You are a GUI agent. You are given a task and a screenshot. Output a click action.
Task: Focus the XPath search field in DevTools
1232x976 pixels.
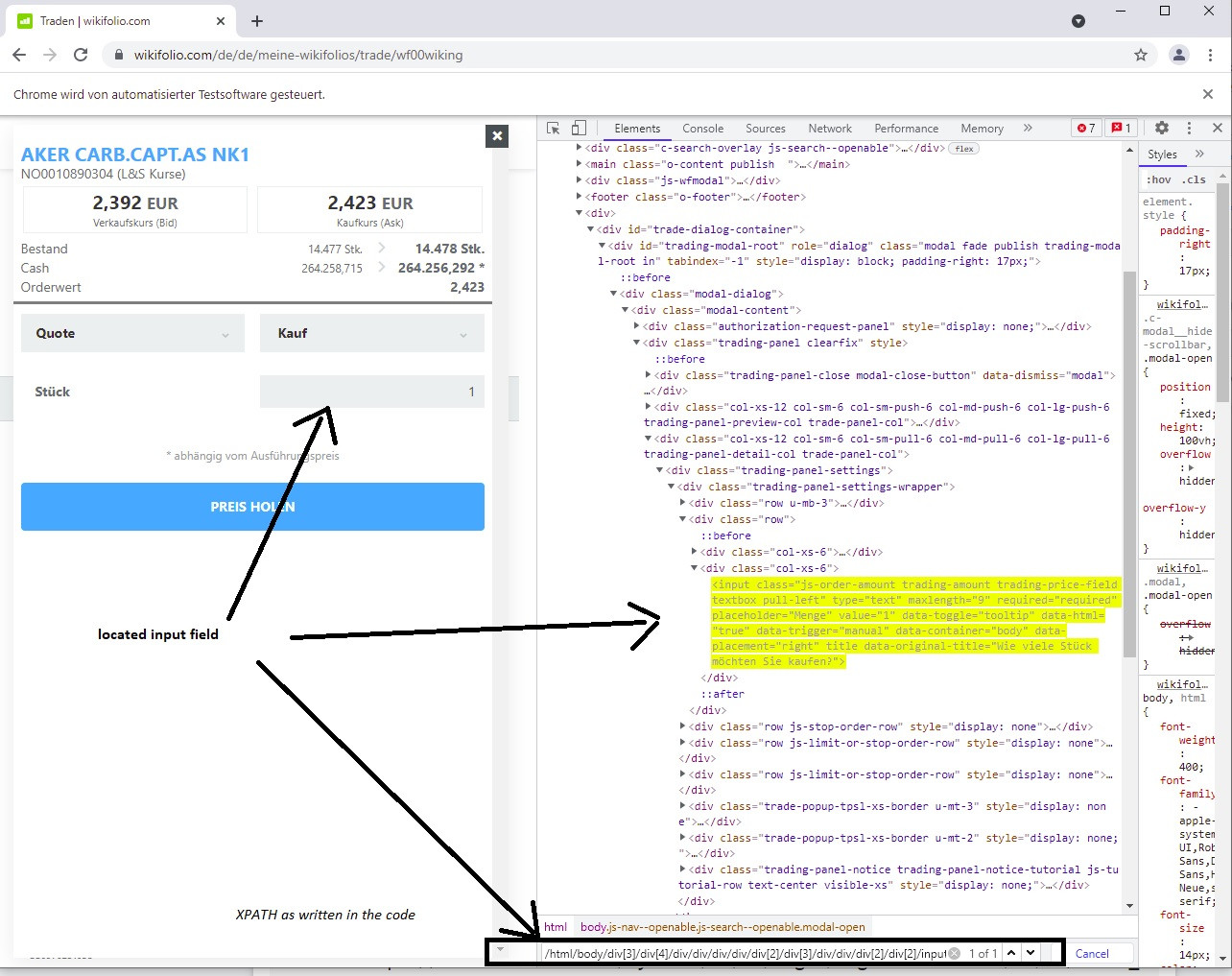[745, 953]
